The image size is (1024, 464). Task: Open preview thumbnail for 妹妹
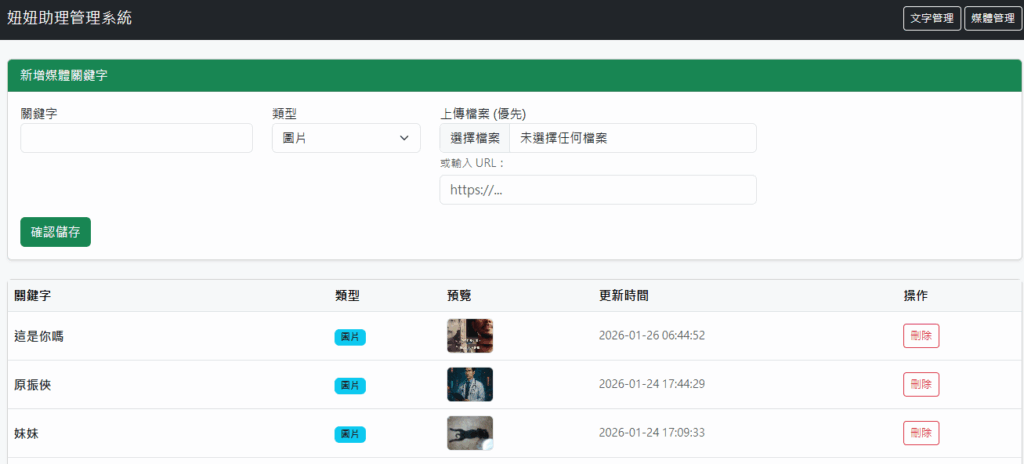pyautogui.click(x=470, y=433)
